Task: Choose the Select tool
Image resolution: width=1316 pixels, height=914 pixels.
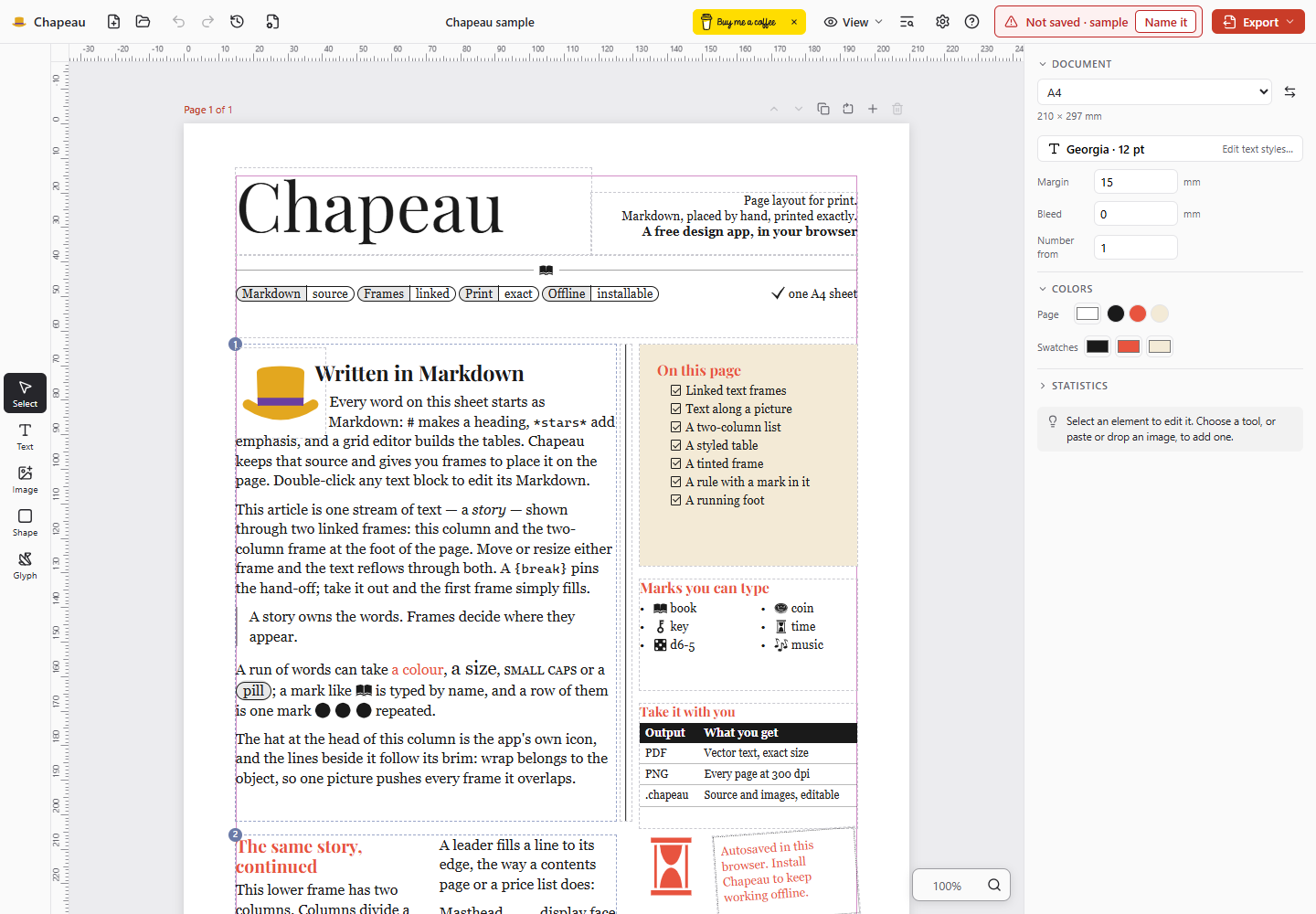Action: click(25, 393)
